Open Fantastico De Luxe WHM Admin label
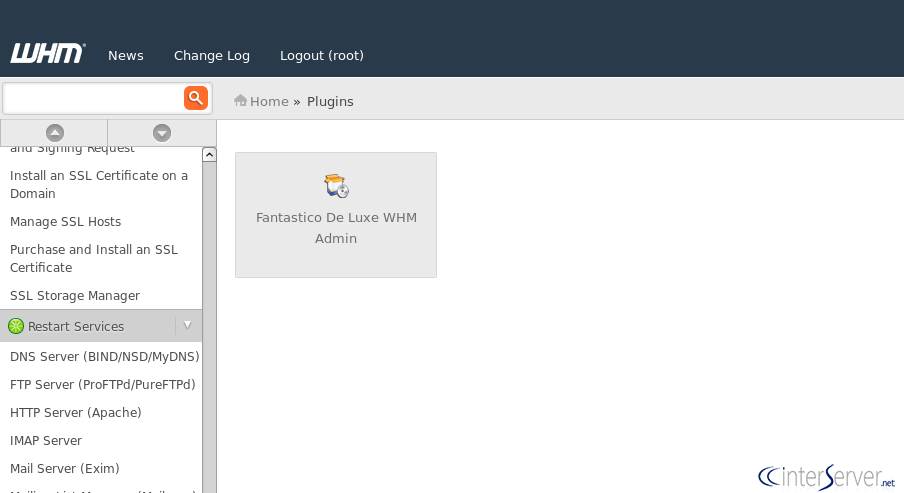This screenshot has height=493, width=904. coord(336,228)
